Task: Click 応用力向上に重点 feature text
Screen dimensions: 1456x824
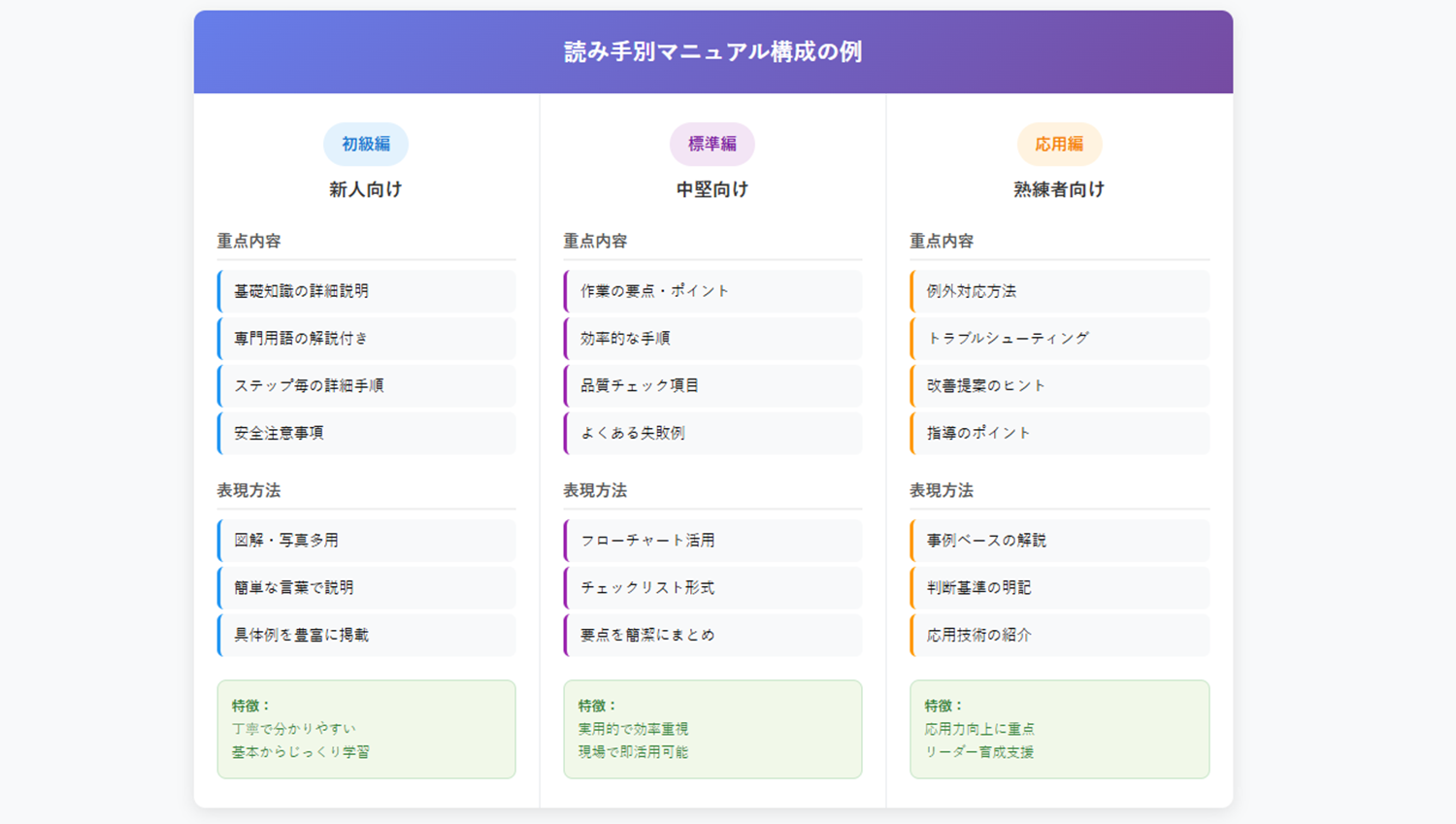Action: point(979,729)
